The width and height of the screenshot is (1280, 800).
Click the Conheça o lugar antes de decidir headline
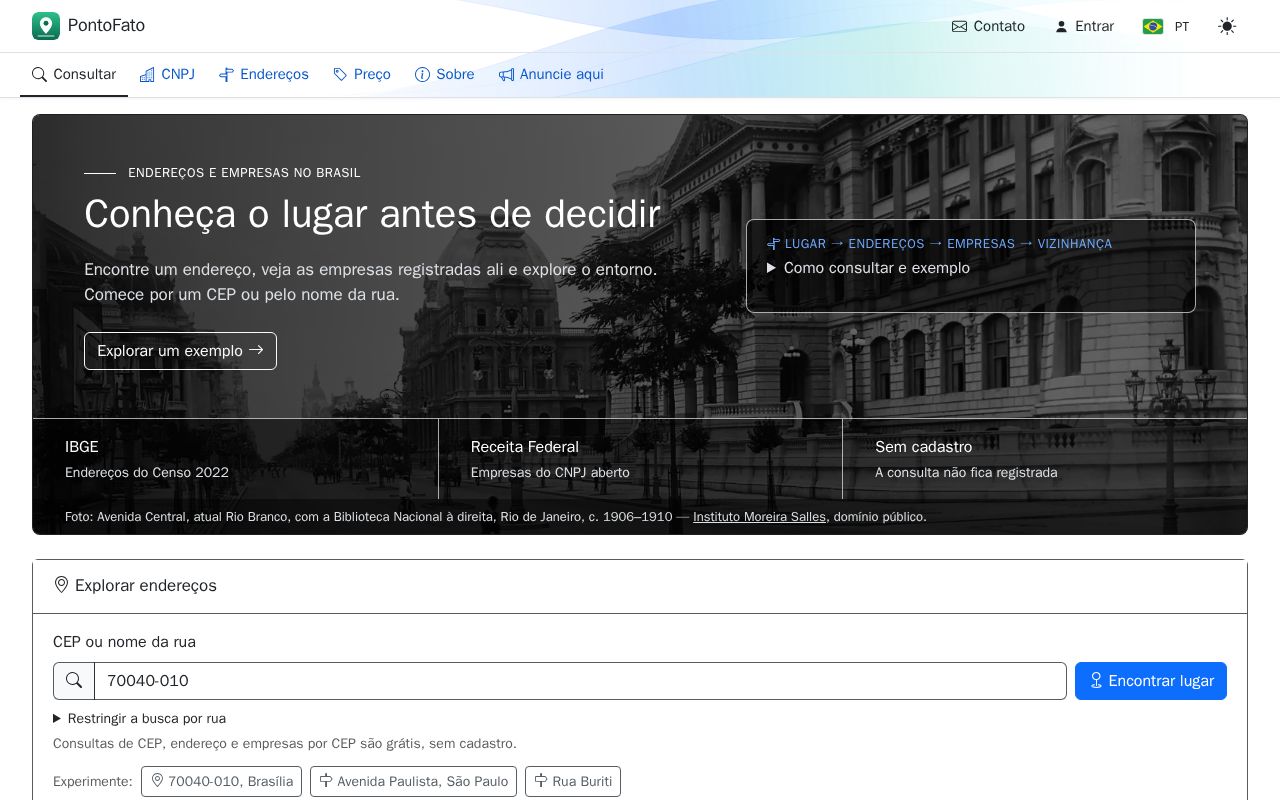372,214
